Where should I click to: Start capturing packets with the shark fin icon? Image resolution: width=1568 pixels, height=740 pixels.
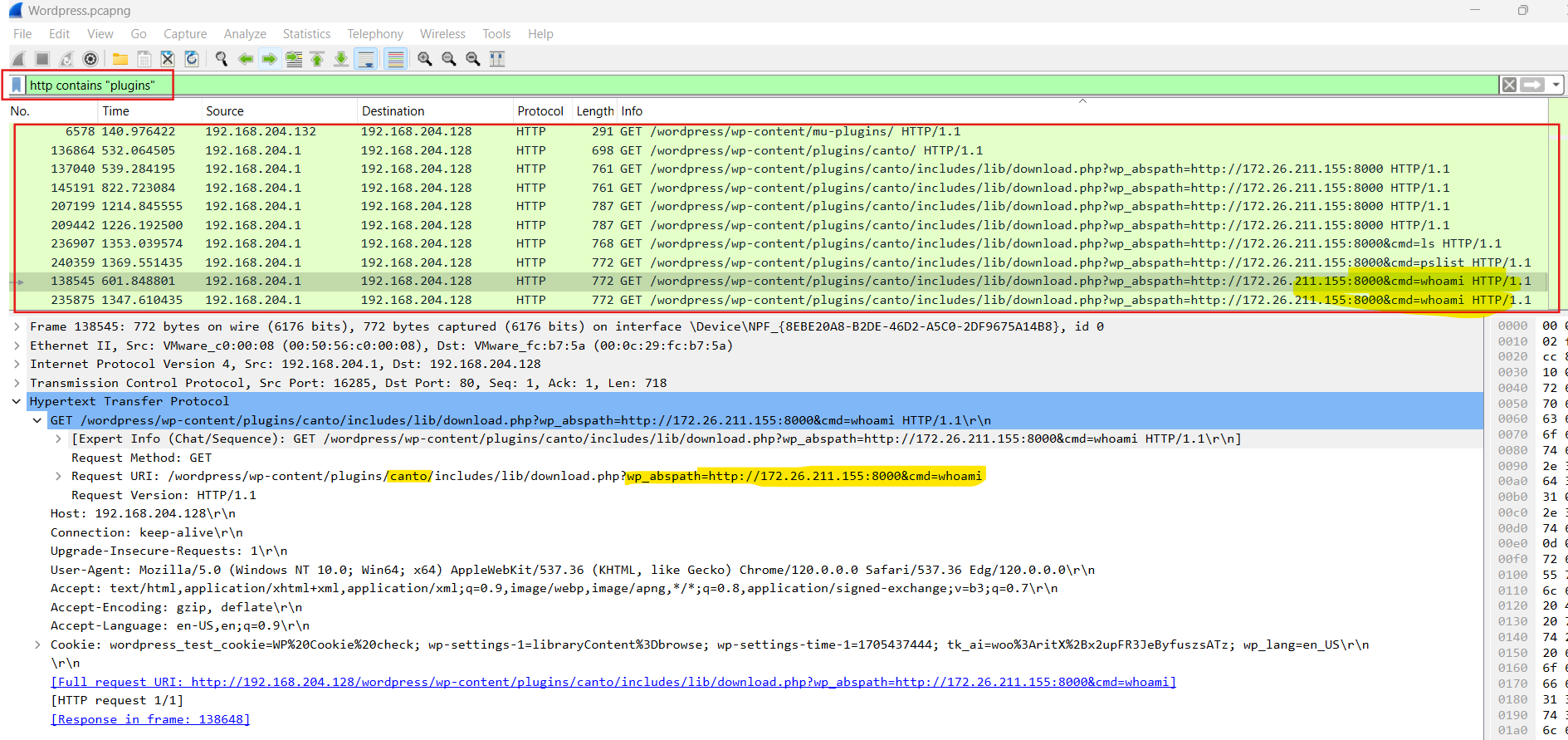(18, 59)
